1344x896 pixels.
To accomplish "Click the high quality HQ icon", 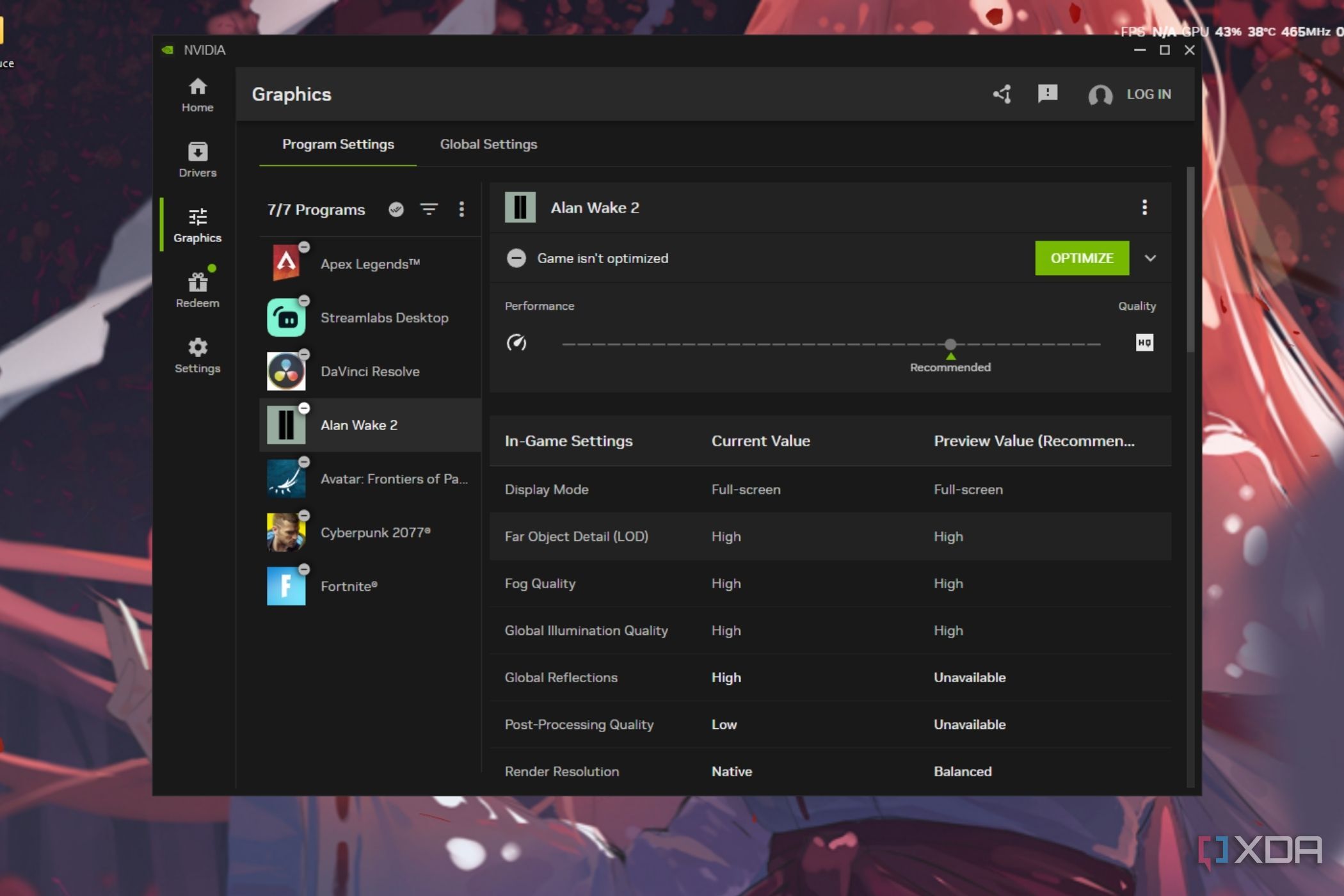I will (1144, 343).
